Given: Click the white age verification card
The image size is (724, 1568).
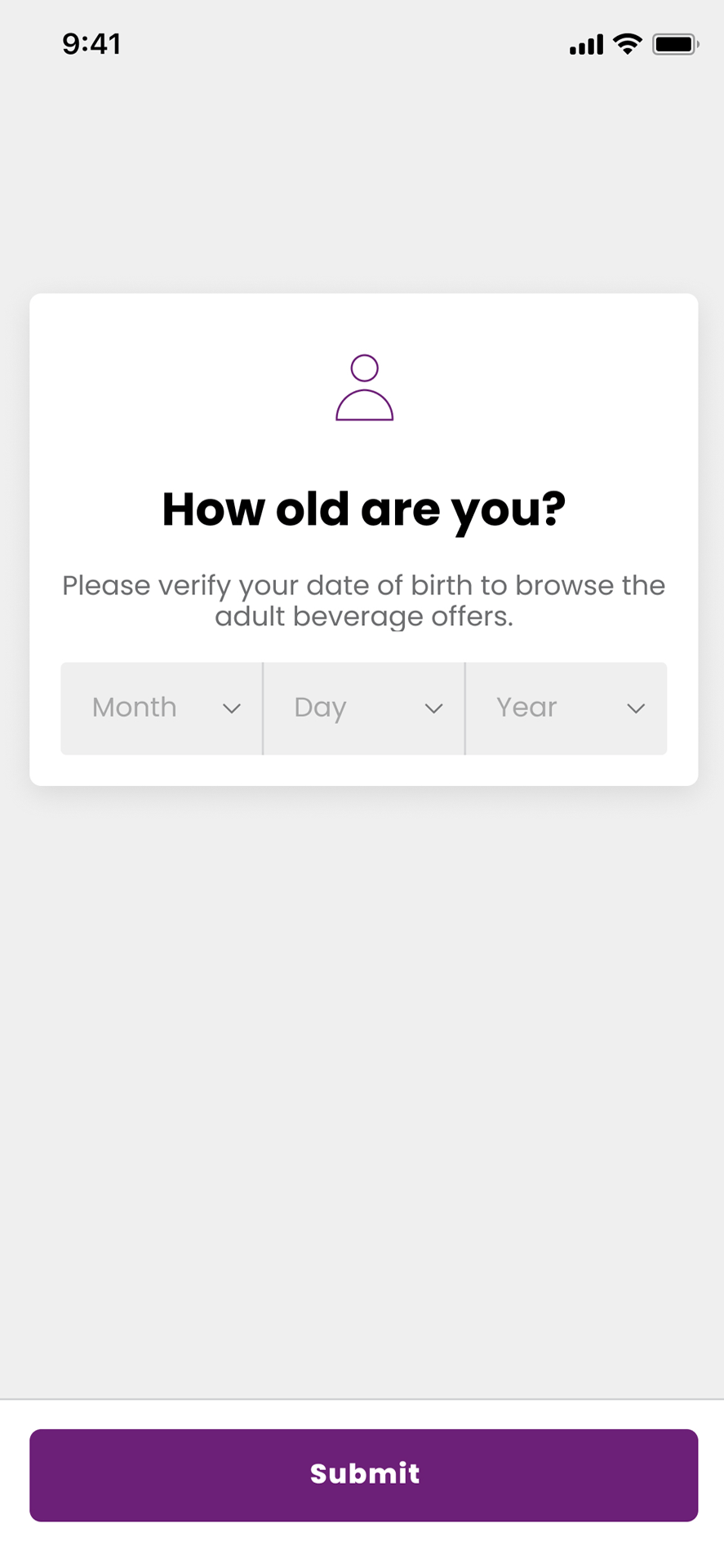Looking at the screenshot, I should [364, 540].
